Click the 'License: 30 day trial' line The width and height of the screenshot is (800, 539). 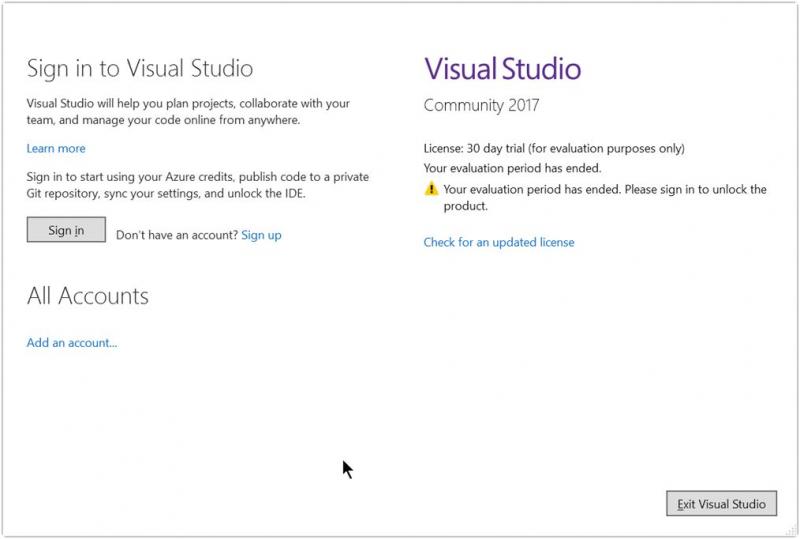[554, 149]
